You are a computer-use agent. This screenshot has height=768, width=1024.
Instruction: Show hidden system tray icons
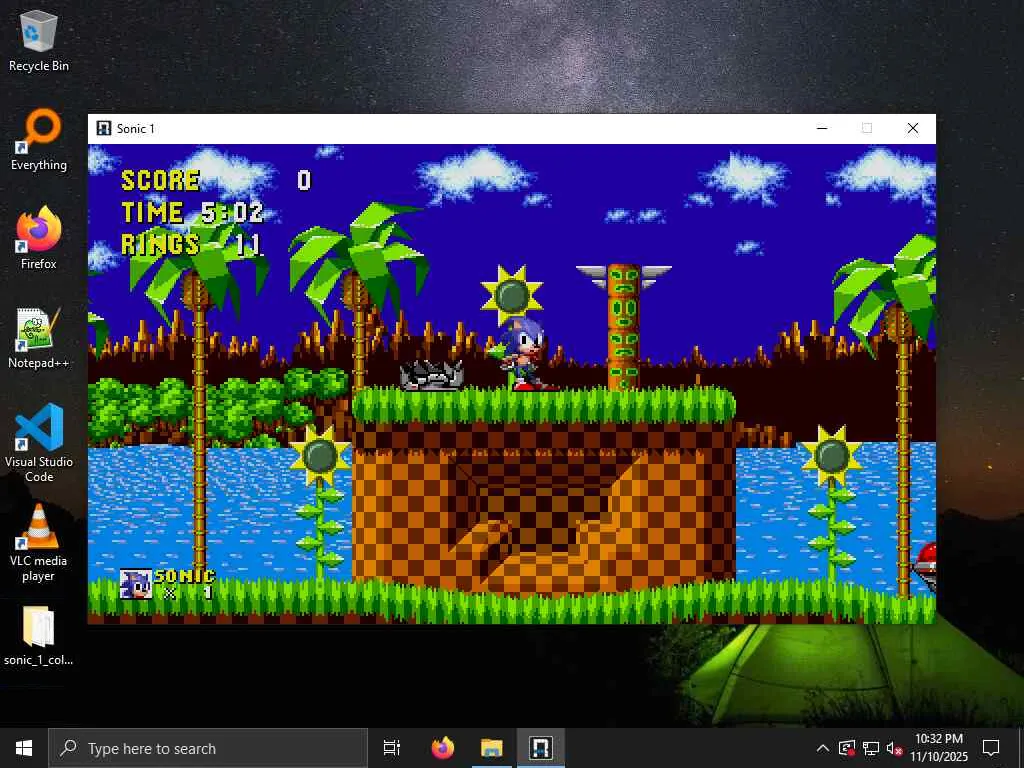tap(823, 748)
